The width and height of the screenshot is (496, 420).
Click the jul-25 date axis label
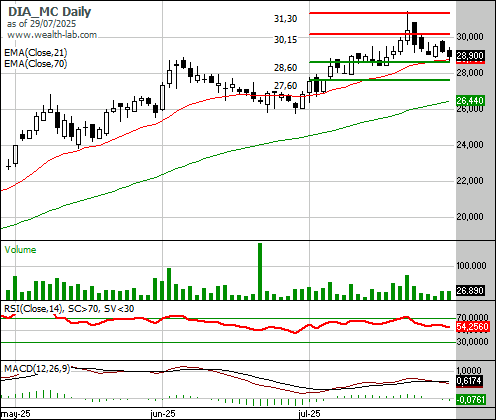310,414
